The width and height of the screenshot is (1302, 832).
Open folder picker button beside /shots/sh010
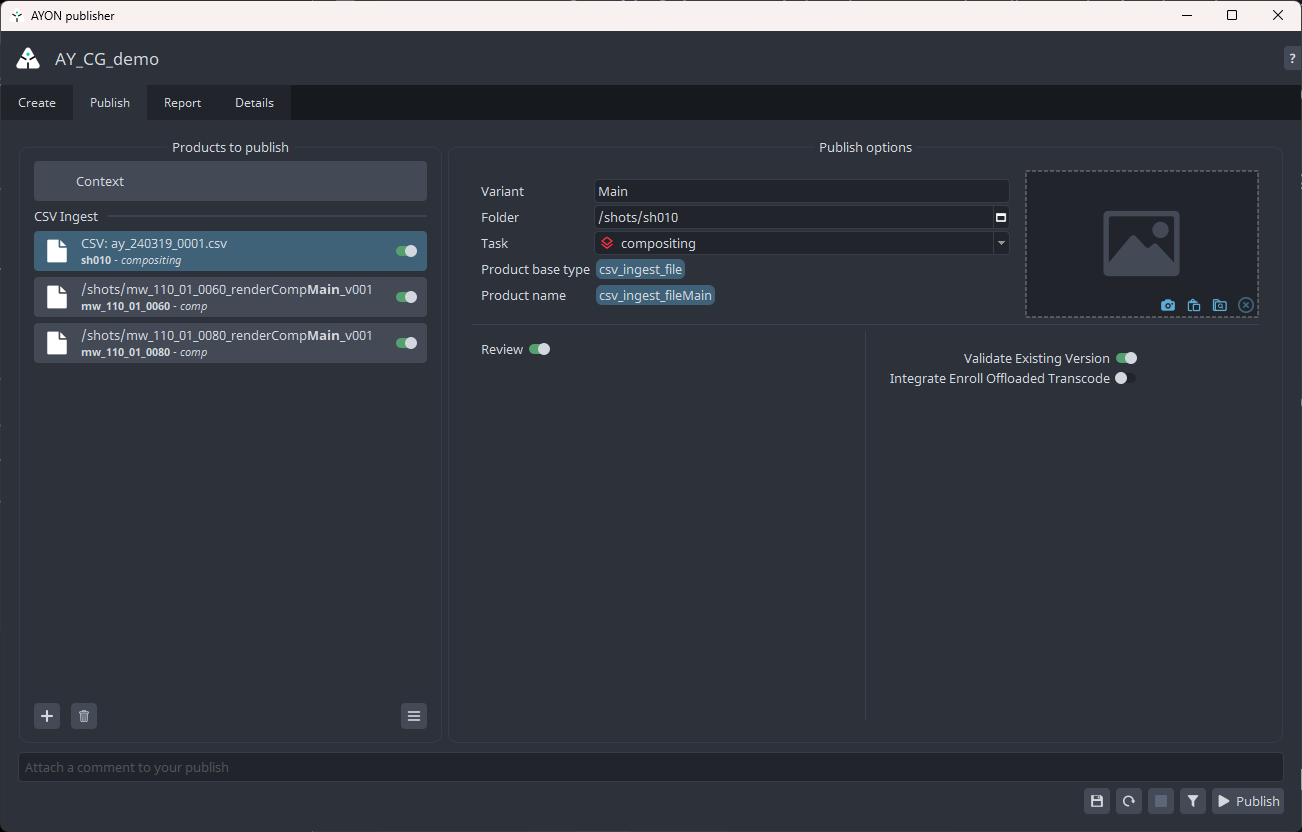pos(1001,217)
